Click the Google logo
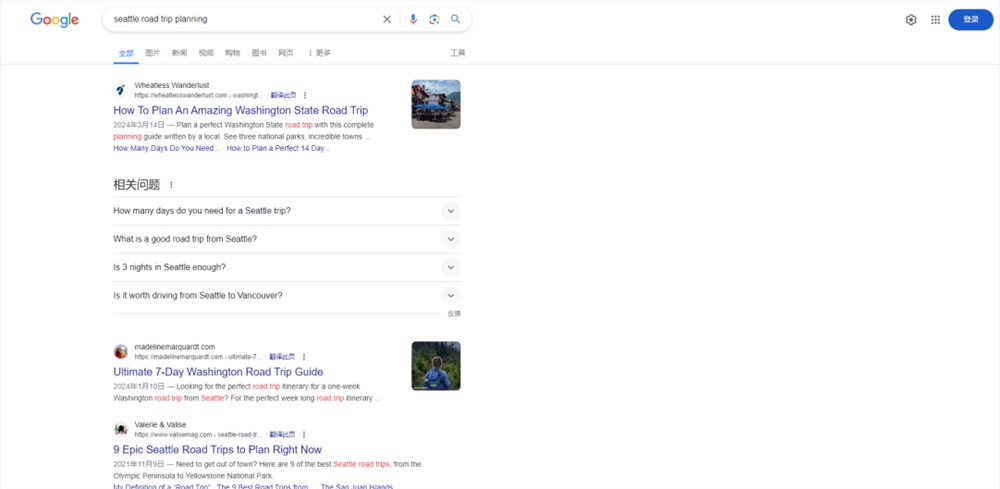The width and height of the screenshot is (1000, 489). pyautogui.click(x=54, y=20)
